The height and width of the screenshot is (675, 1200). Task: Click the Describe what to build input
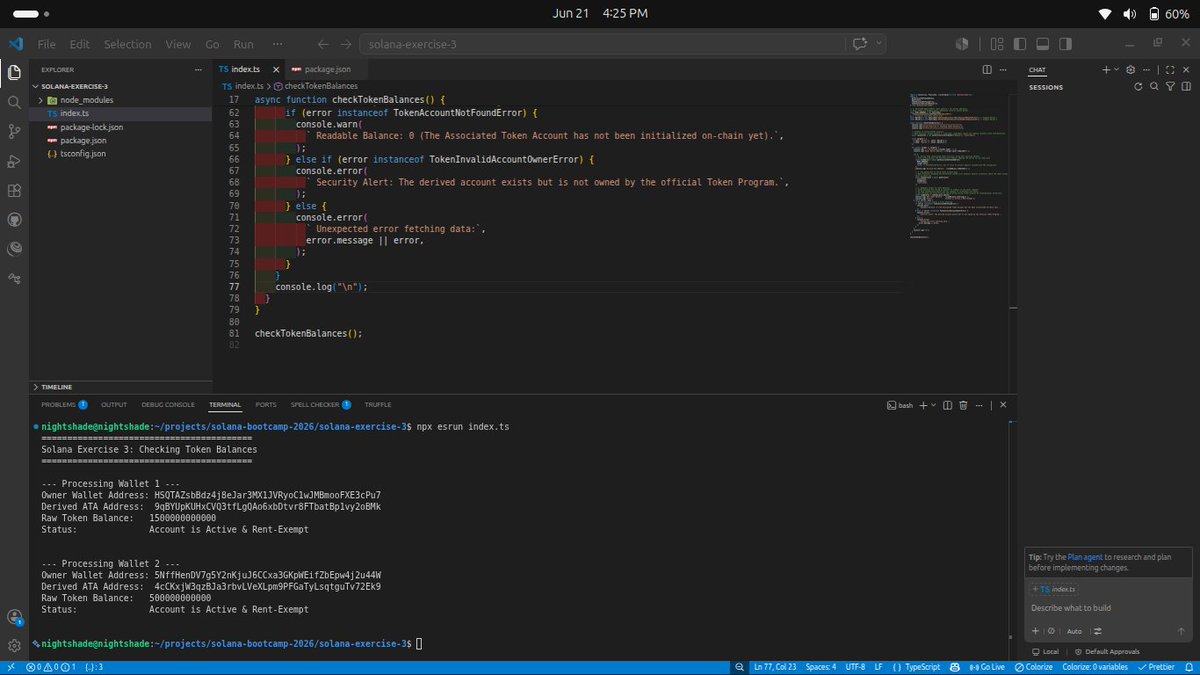[x=1109, y=608]
